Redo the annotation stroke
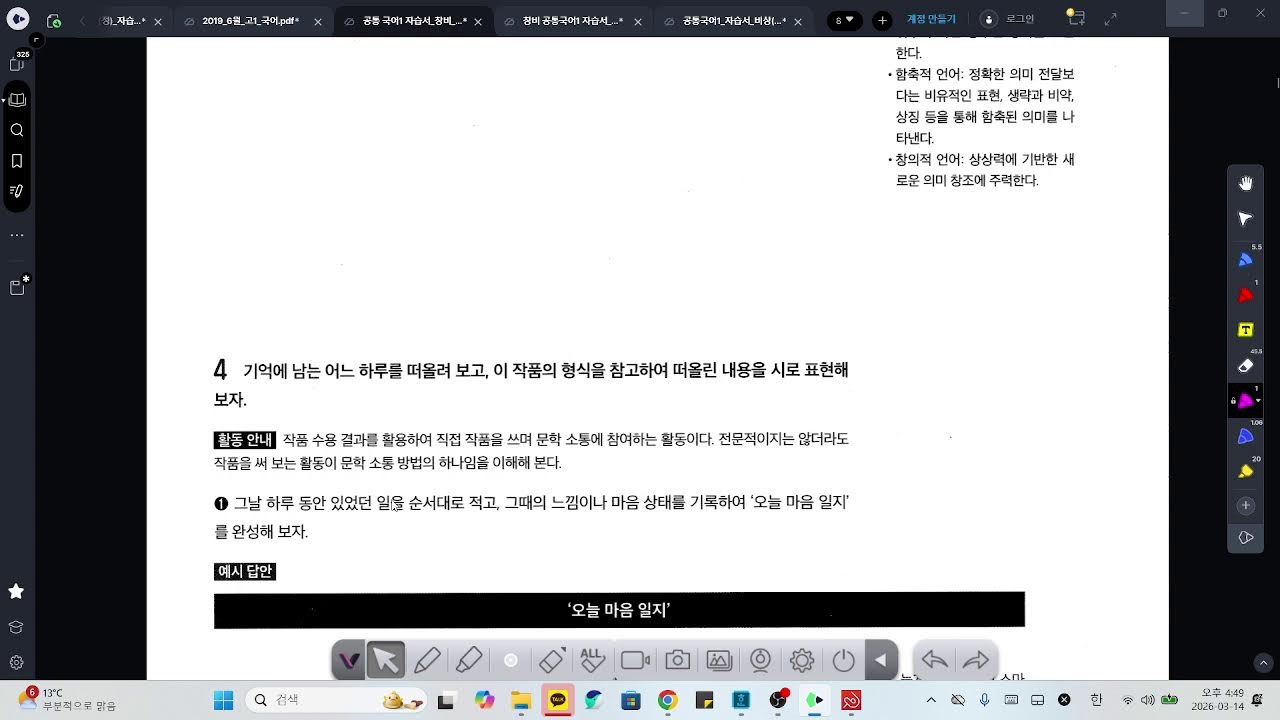The height and width of the screenshot is (720, 1280). click(975, 660)
